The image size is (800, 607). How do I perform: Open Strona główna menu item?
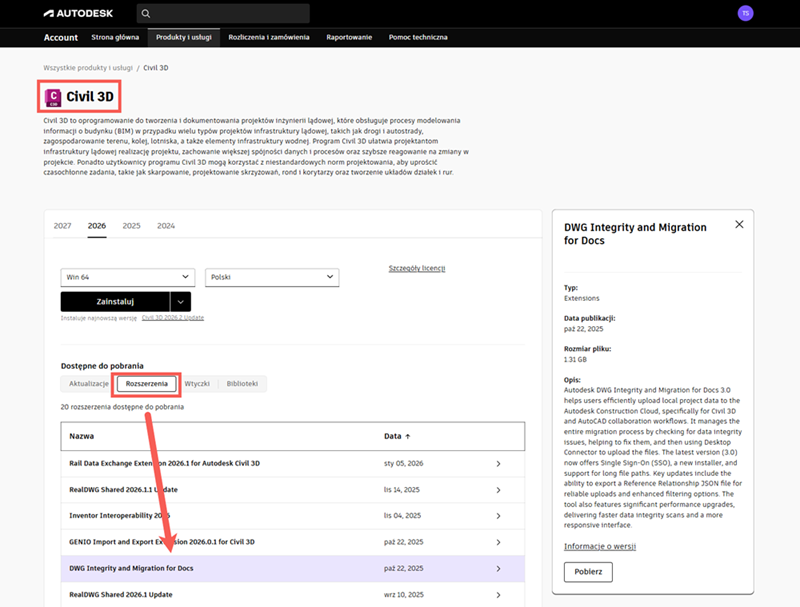click(115, 37)
